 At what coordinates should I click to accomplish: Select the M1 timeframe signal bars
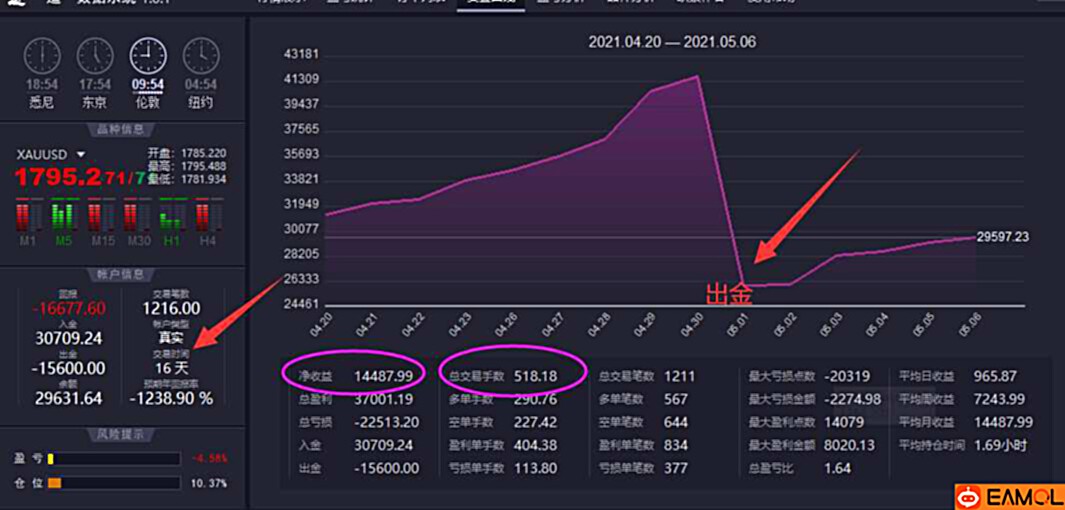click(x=28, y=215)
